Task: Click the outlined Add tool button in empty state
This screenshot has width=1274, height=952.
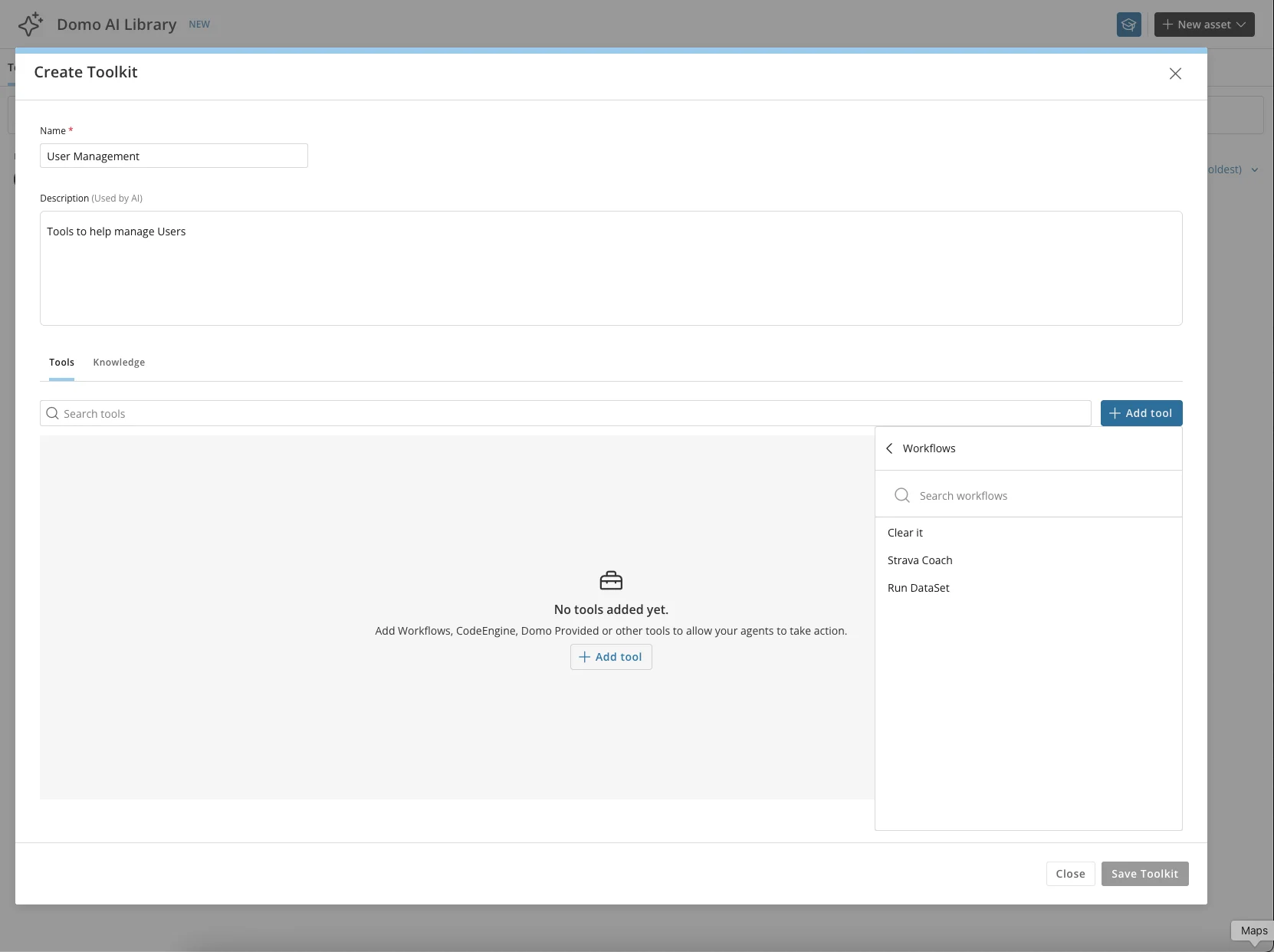Action: click(611, 657)
